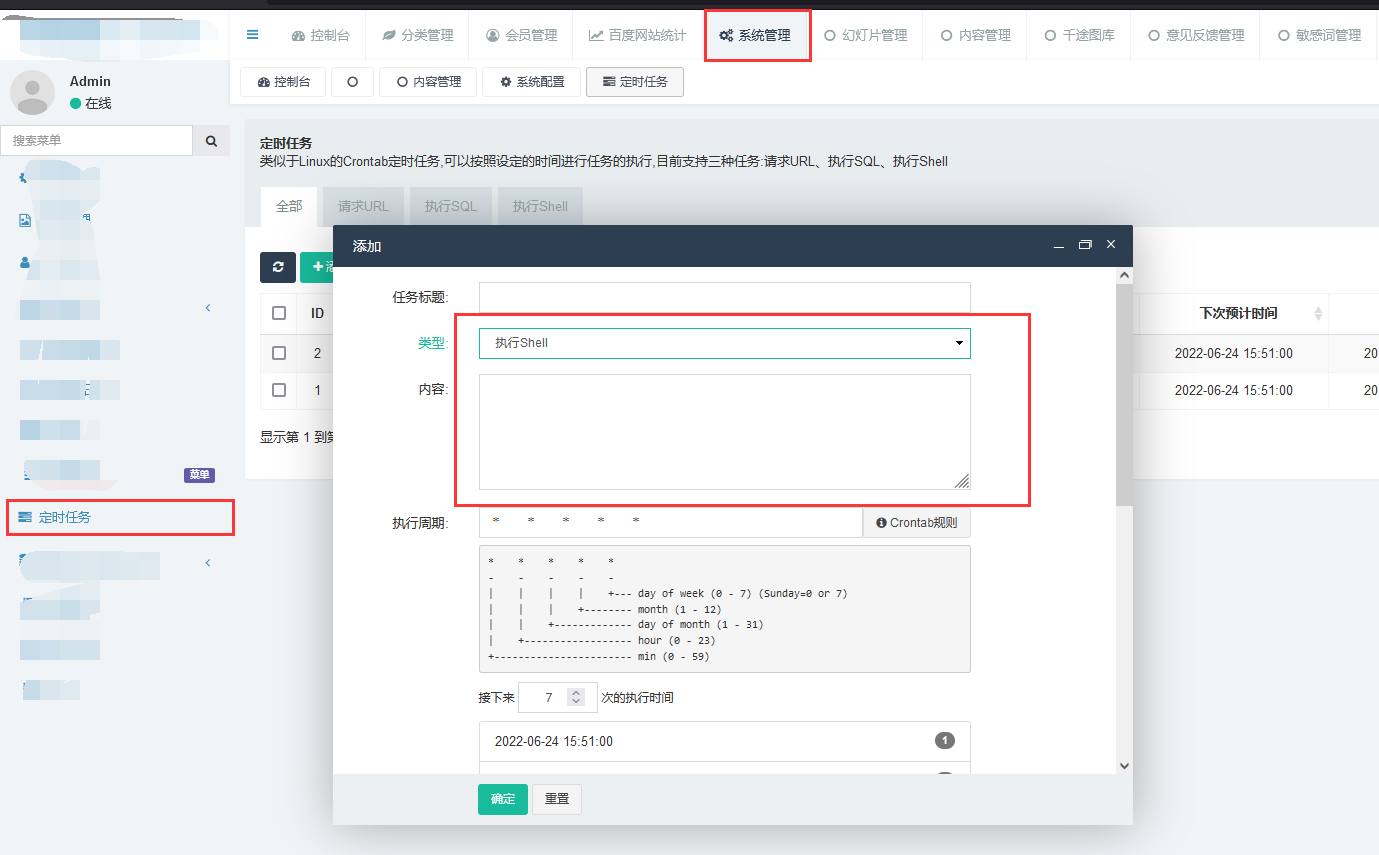Click the 任务标题 input field
1379x855 pixels.
coord(724,297)
